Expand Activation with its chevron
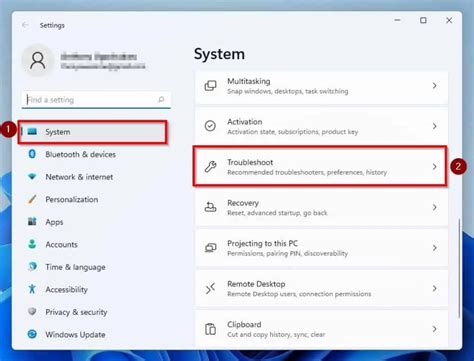 [x=434, y=126]
